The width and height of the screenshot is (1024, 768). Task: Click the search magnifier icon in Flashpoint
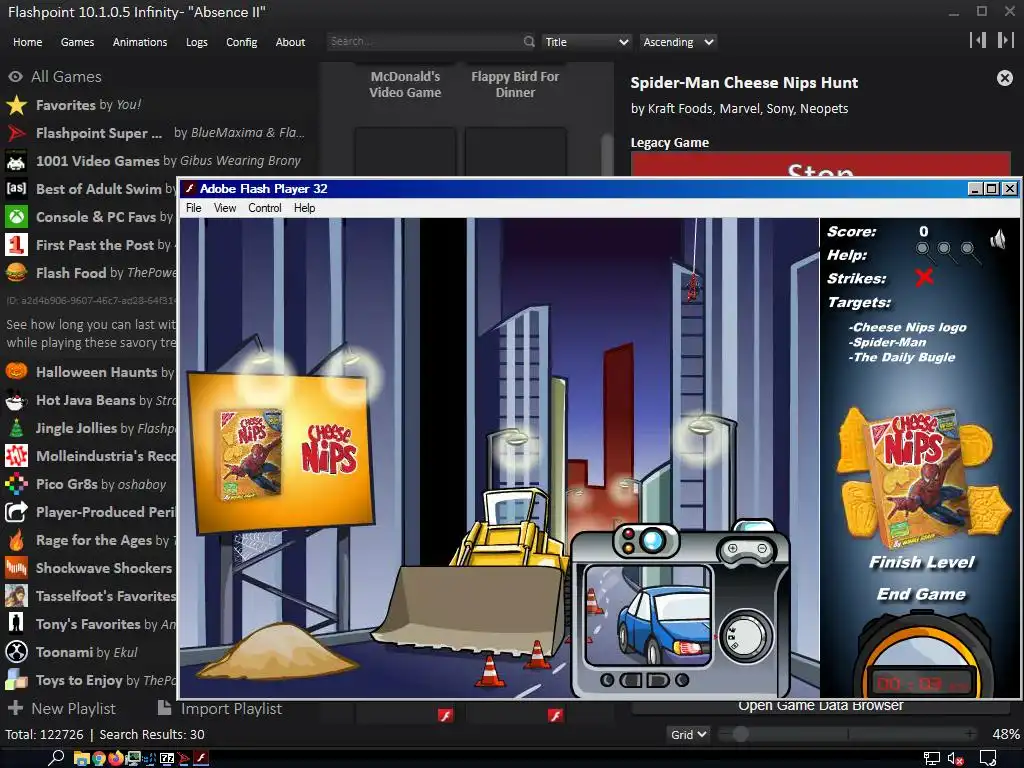click(x=529, y=42)
